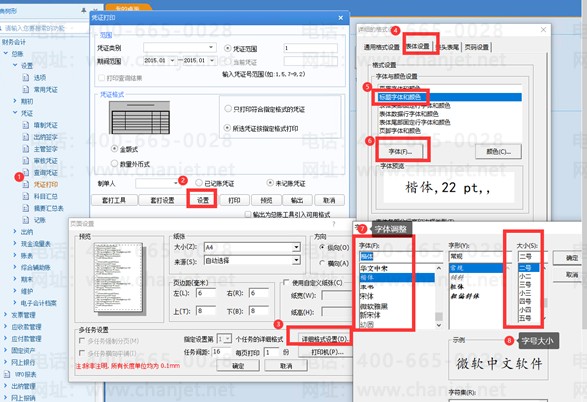Click the 记账 document icon
587x402 pixels.
[25, 220]
